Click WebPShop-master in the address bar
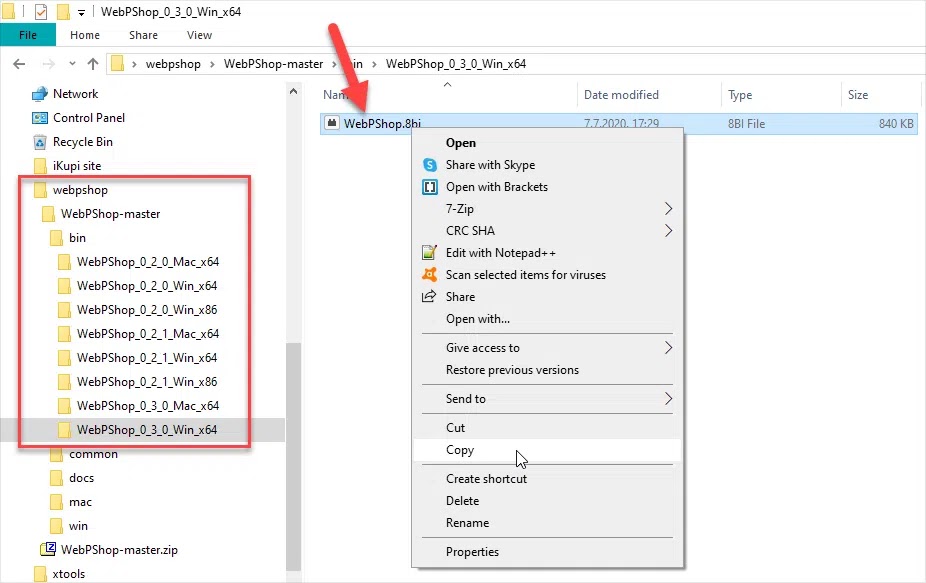 273,64
